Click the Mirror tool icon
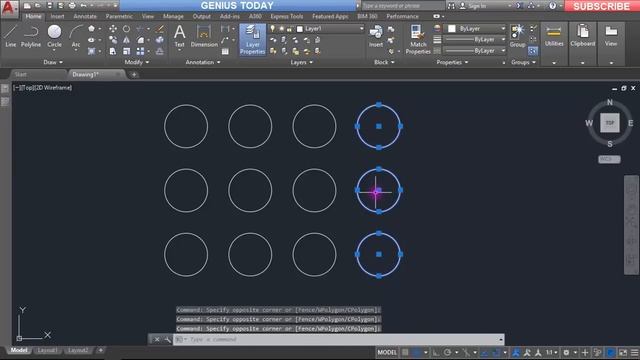Viewport: 640px width, 360px height. coord(127,40)
